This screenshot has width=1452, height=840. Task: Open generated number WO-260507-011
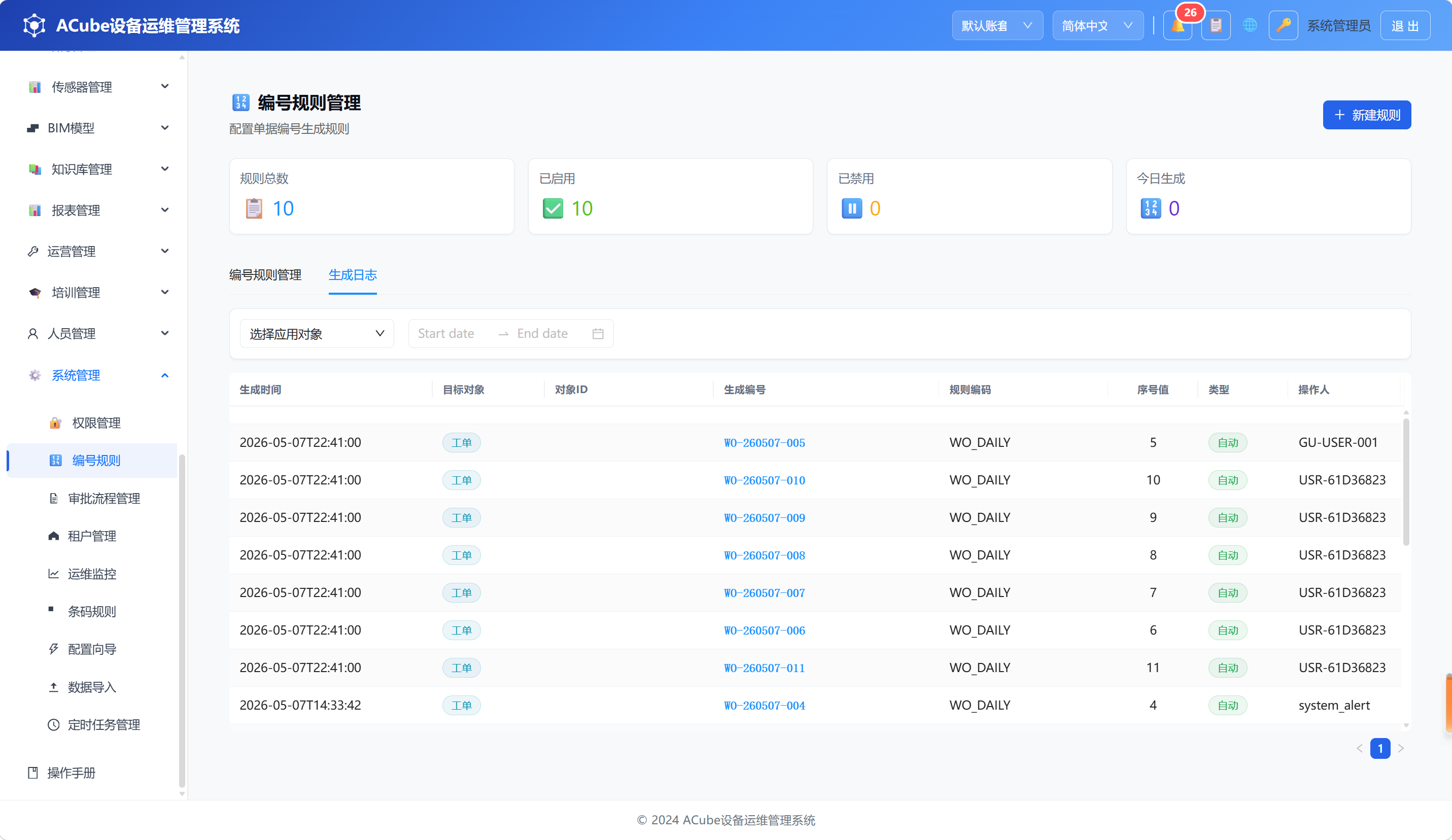tap(764, 668)
